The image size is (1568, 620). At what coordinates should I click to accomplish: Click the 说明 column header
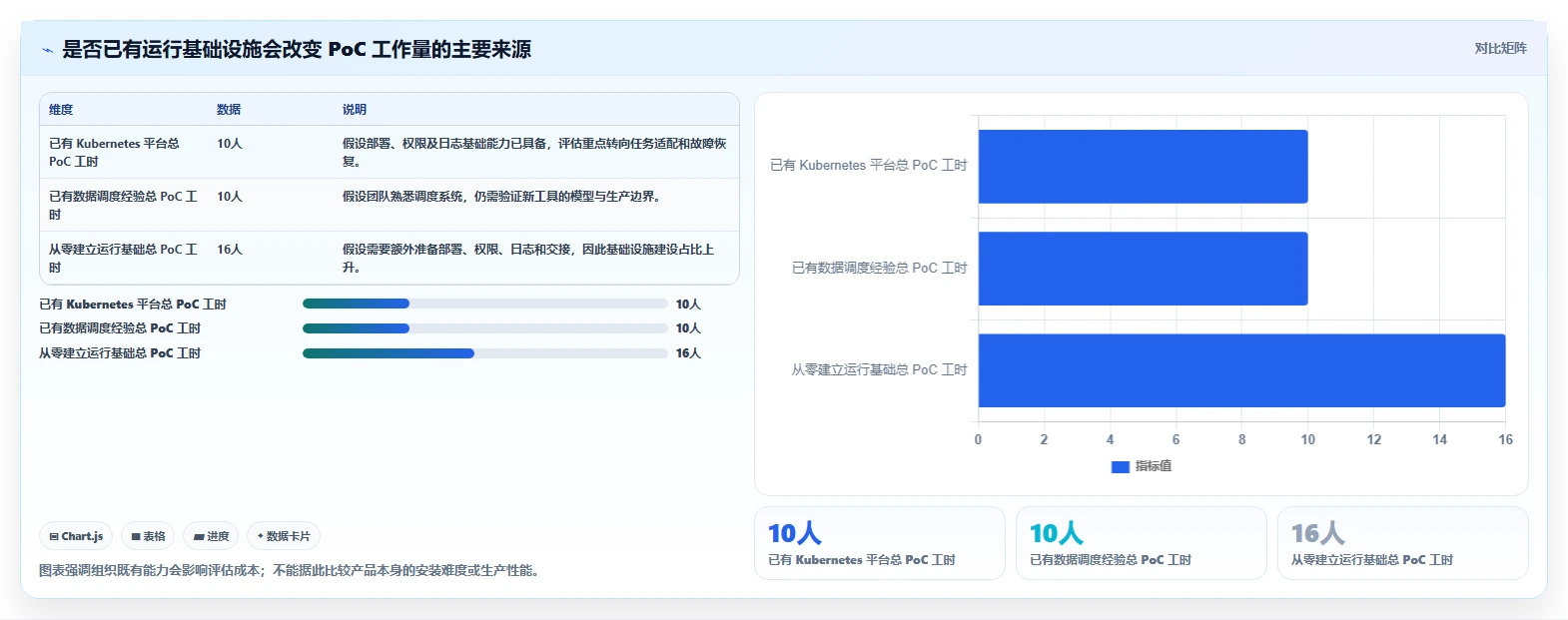(355, 110)
